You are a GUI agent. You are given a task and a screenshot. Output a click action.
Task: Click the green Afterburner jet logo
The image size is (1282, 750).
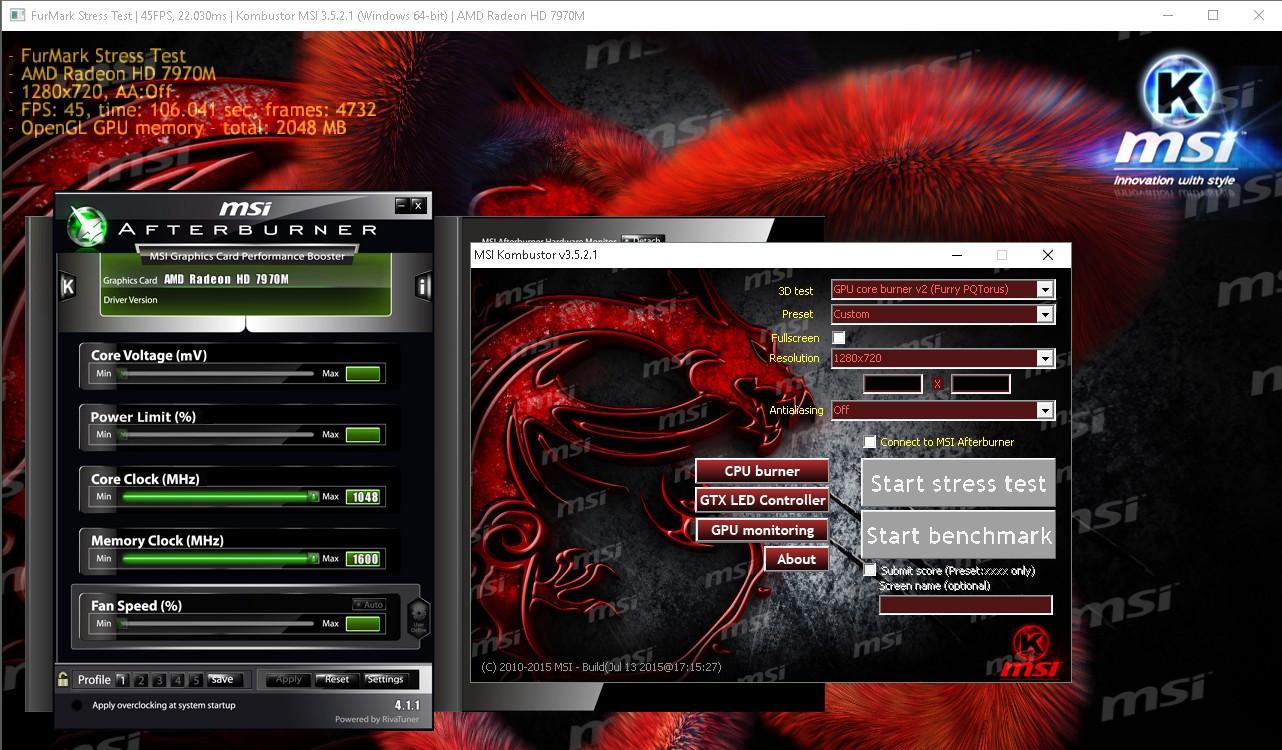pos(87,225)
